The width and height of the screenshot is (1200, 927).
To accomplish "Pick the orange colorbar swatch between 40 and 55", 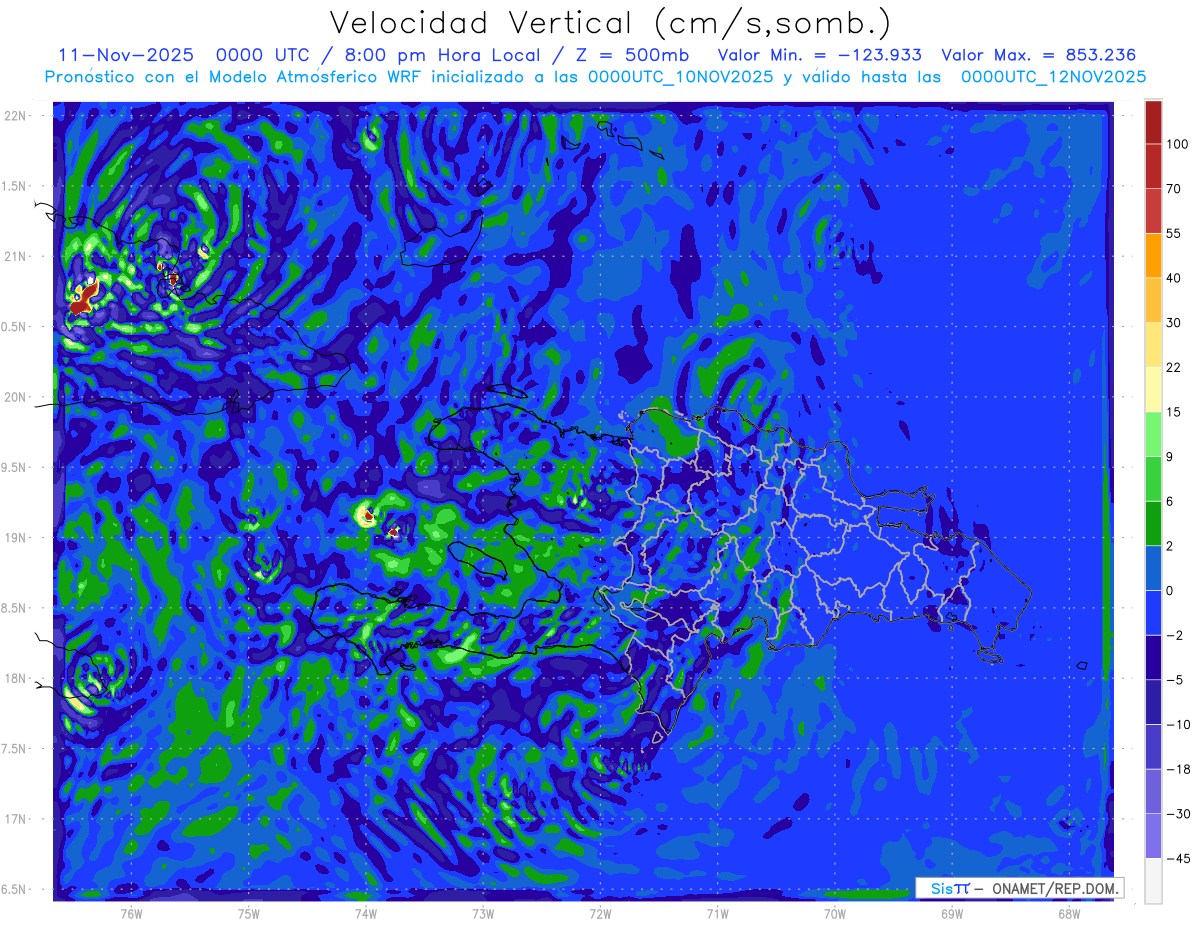I will click(1153, 255).
